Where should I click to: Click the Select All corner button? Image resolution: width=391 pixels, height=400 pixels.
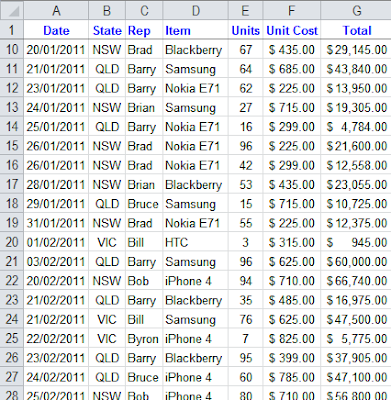(12, 10)
